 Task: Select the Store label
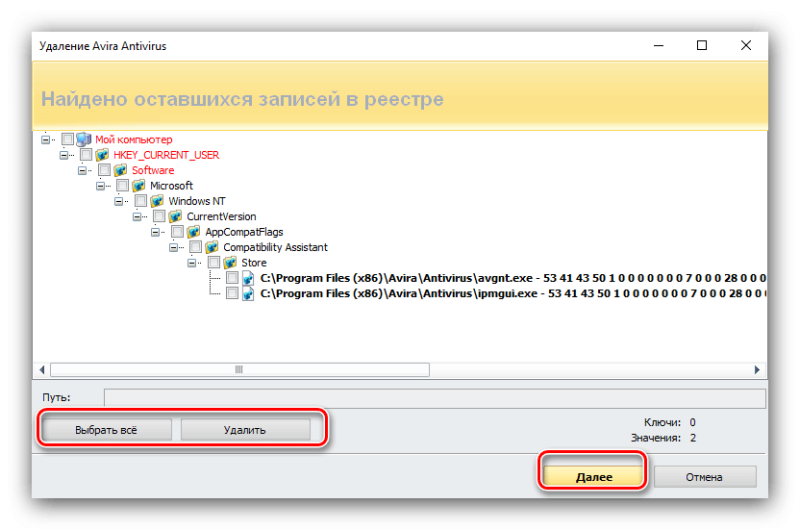(x=254, y=262)
